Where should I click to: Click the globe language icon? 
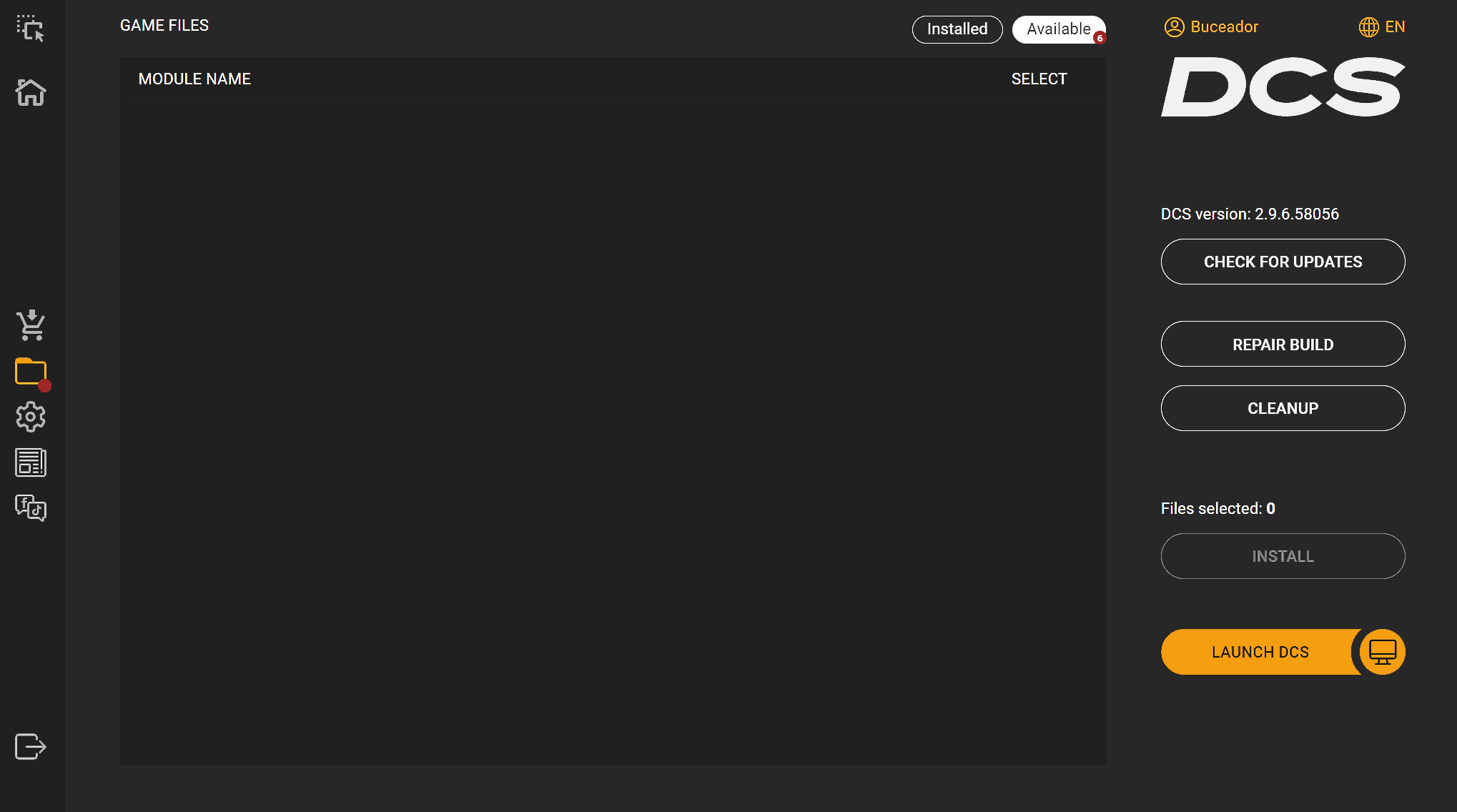point(1368,27)
